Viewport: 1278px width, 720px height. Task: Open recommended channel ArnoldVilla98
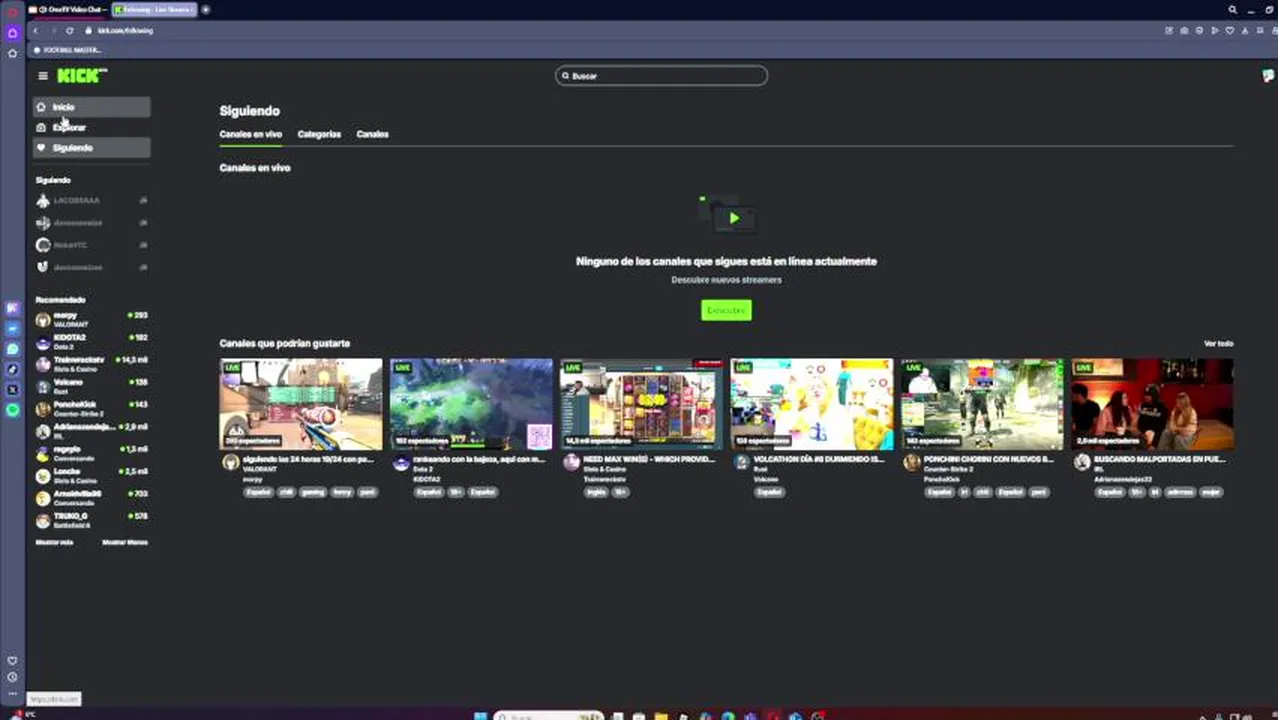click(x=91, y=498)
